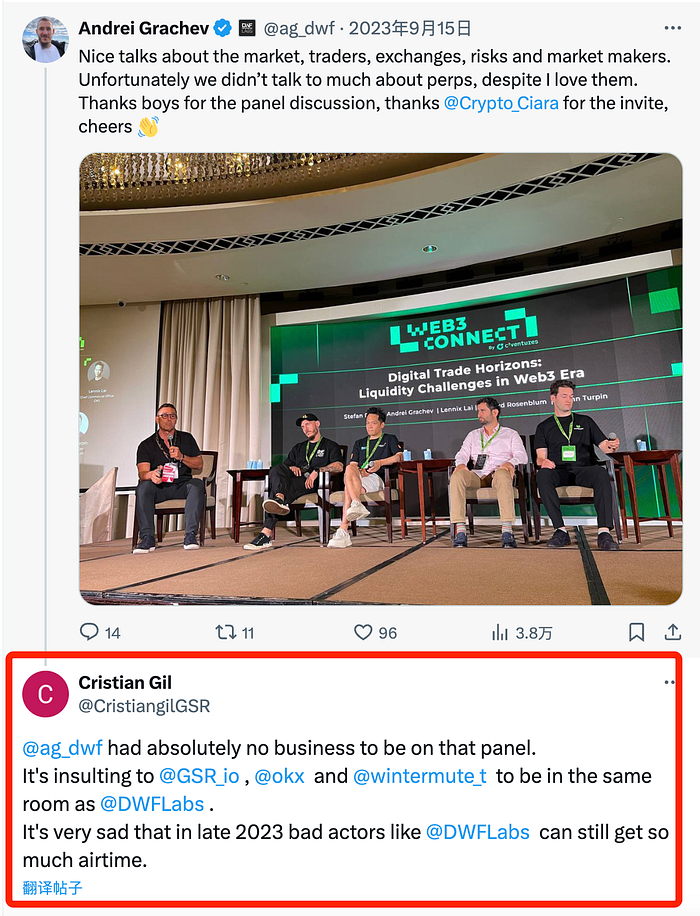This screenshot has height=916, width=700.
Task: Click the @wintermute_t mention link
Action: (x=420, y=776)
